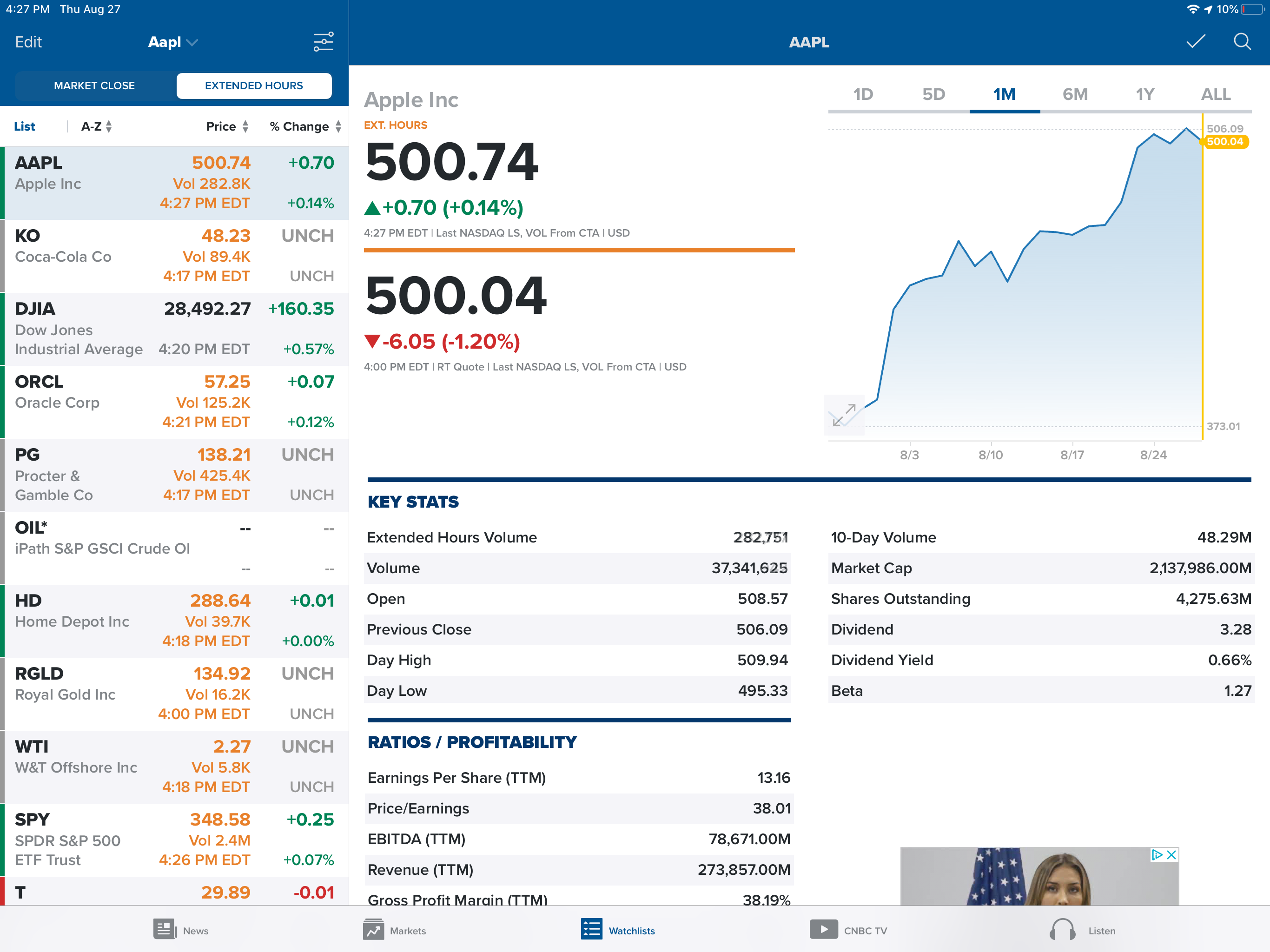Switch chart to 1D range
The height and width of the screenshot is (952, 1270).
click(x=863, y=95)
